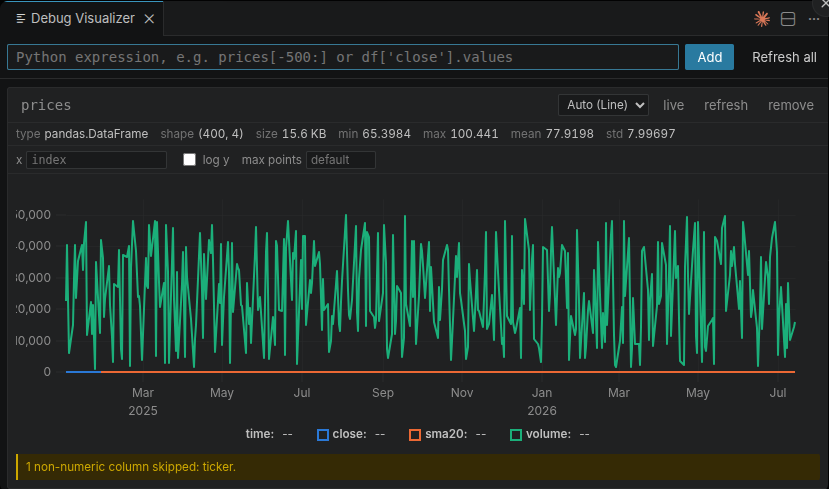Enable the log y checkbox

click(189, 160)
